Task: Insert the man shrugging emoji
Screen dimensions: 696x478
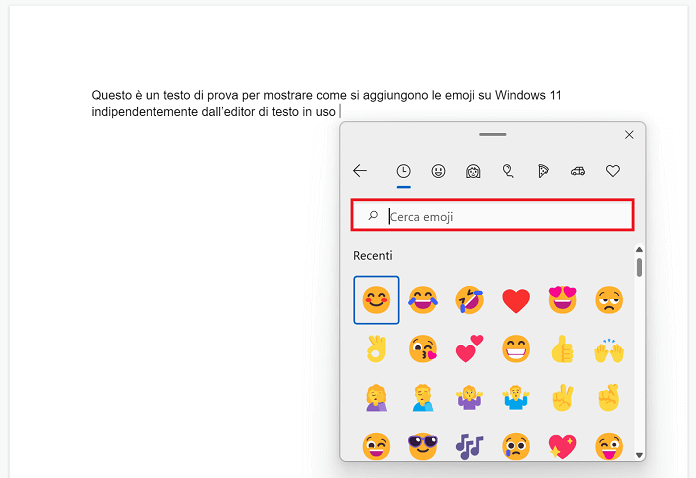Action: pos(516,398)
